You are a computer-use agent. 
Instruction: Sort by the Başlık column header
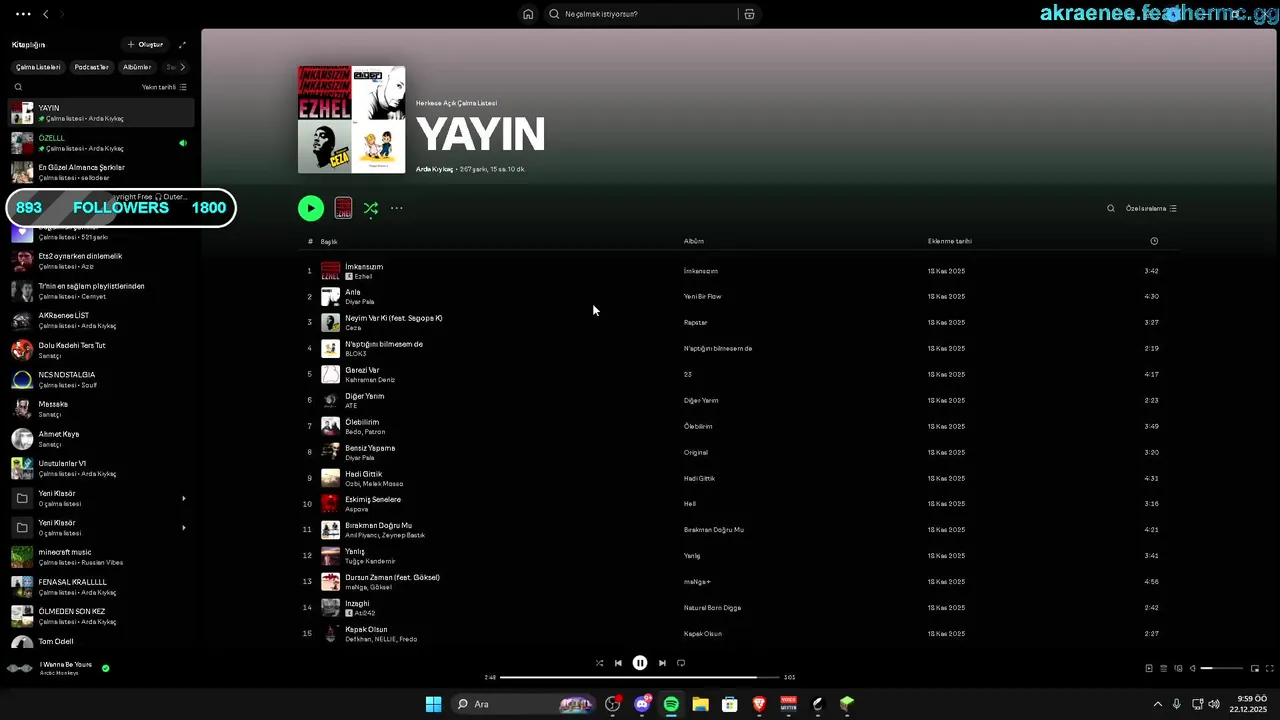point(329,241)
